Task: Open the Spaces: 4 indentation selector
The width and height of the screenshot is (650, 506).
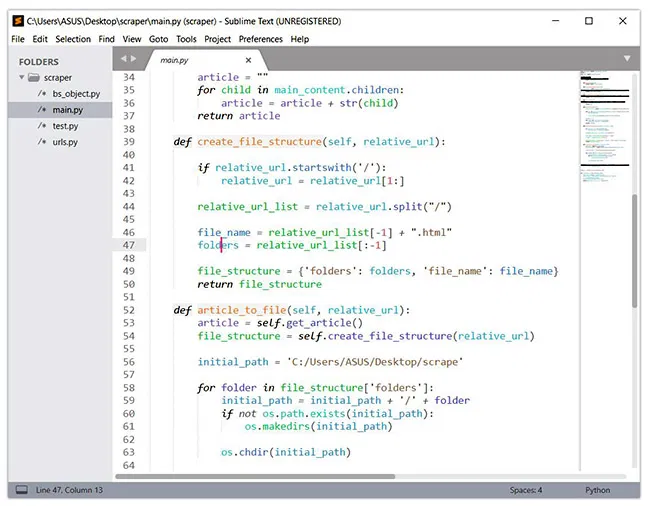Action: coord(525,490)
